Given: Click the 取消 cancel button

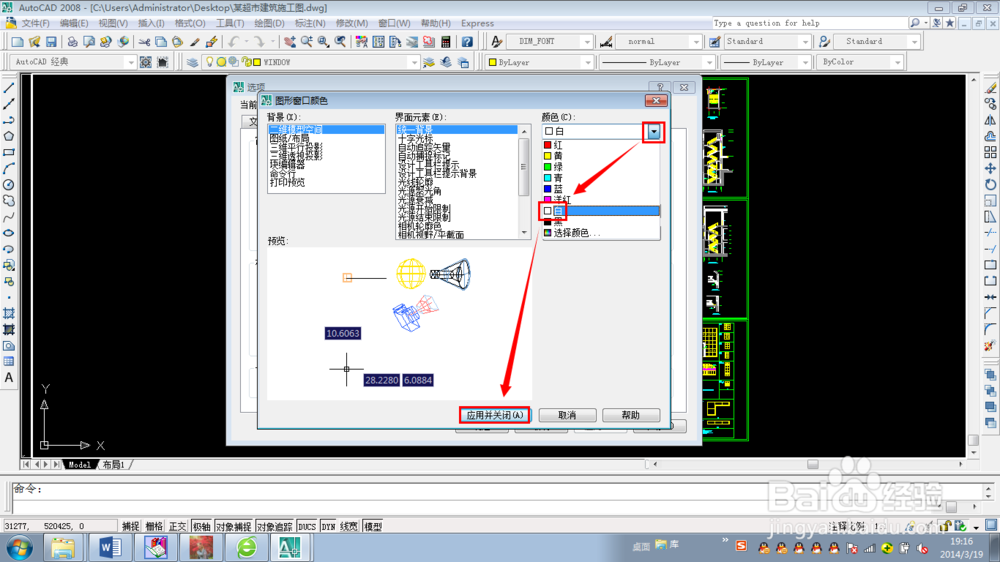Looking at the screenshot, I should click(x=567, y=415).
